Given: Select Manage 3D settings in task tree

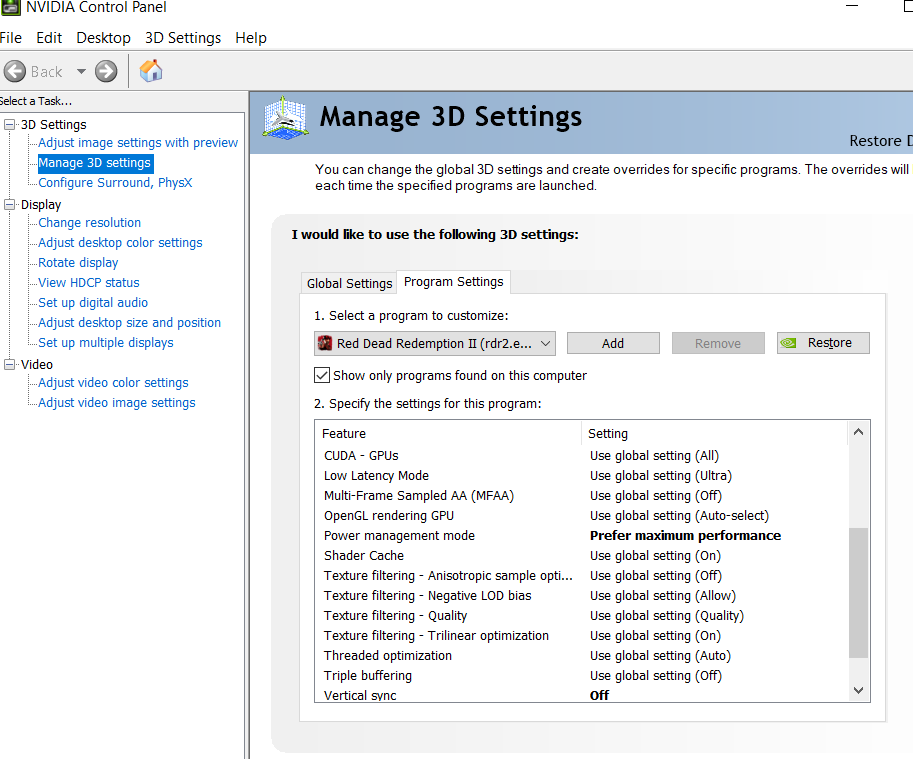Looking at the screenshot, I should click(94, 163).
